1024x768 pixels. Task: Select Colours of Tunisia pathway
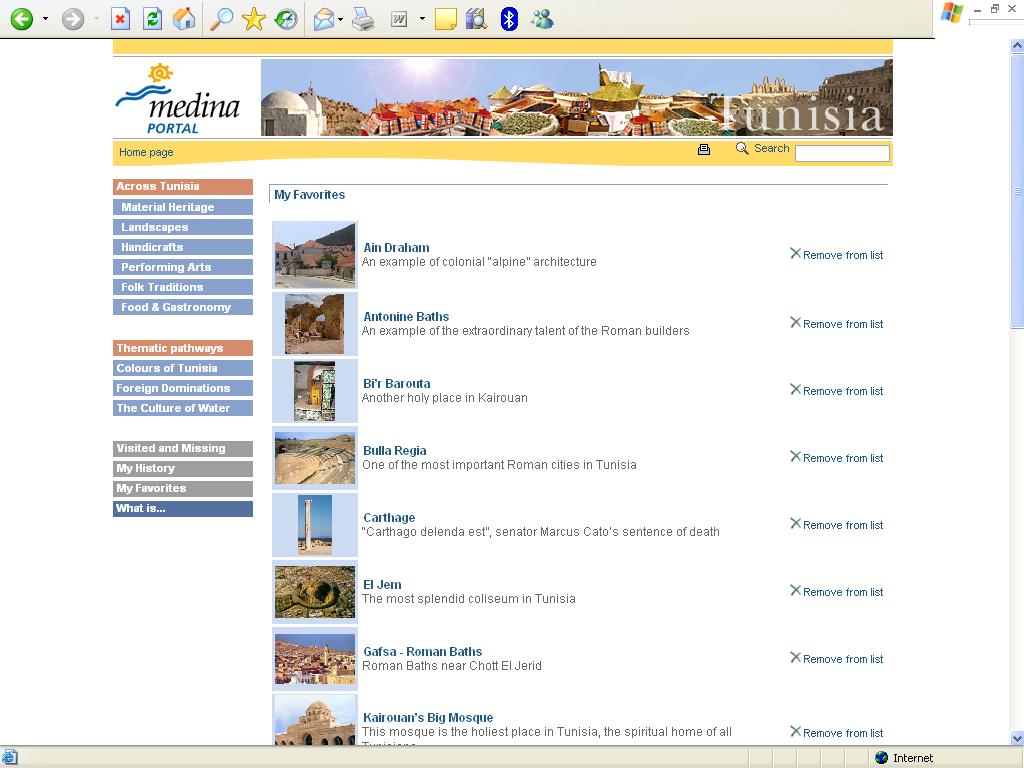[183, 368]
